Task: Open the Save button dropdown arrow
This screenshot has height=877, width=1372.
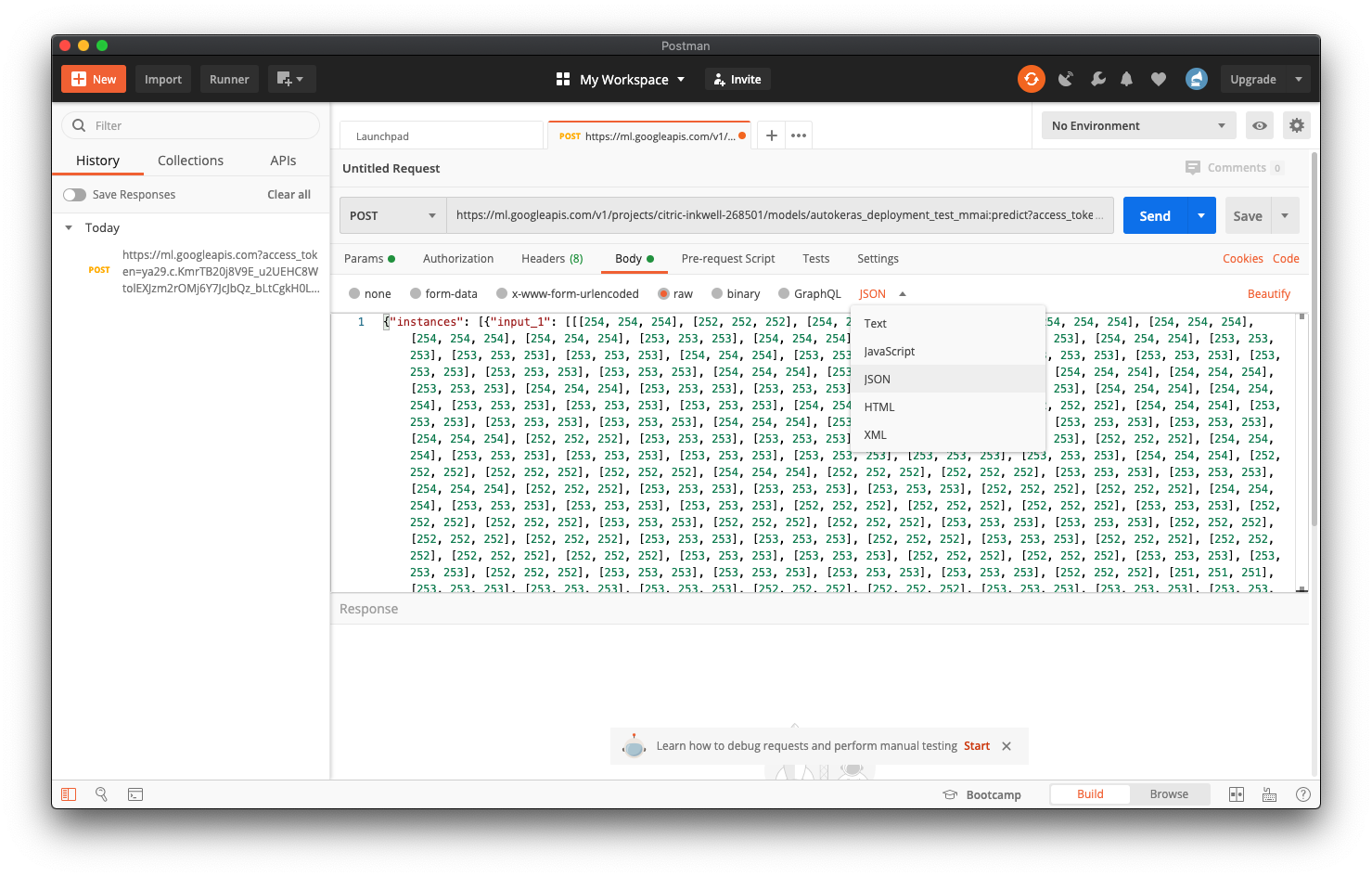Action: (x=1285, y=215)
